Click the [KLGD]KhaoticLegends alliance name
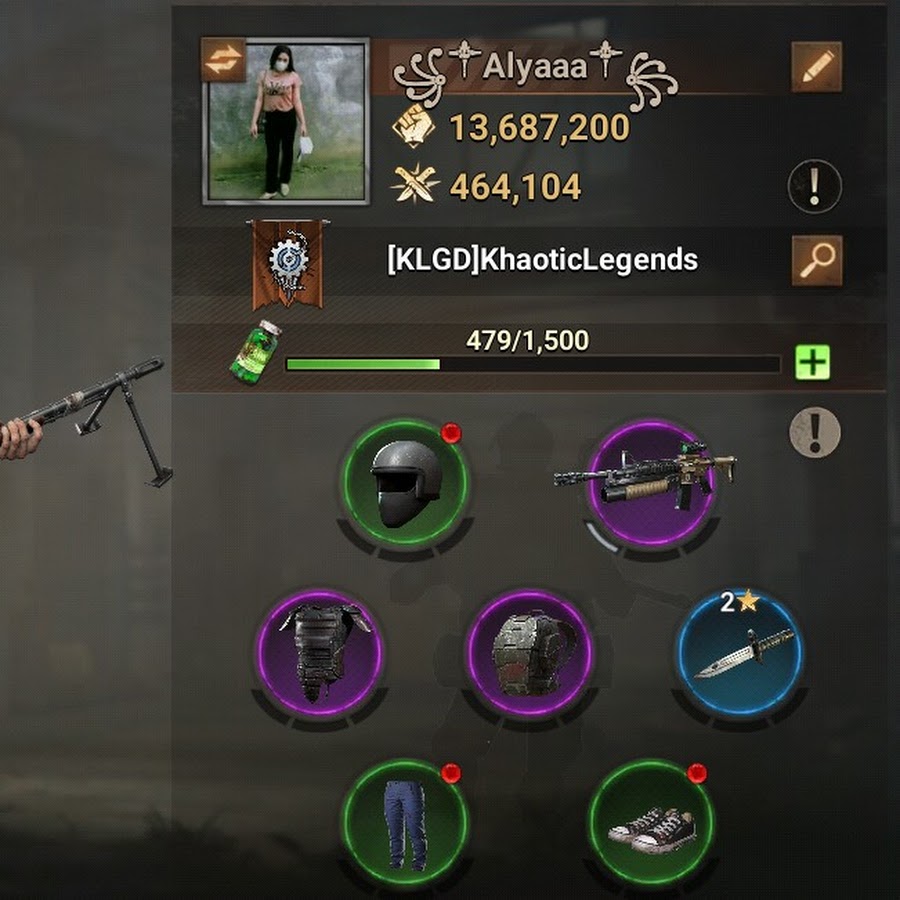The height and width of the screenshot is (900, 900). (x=542, y=259)
